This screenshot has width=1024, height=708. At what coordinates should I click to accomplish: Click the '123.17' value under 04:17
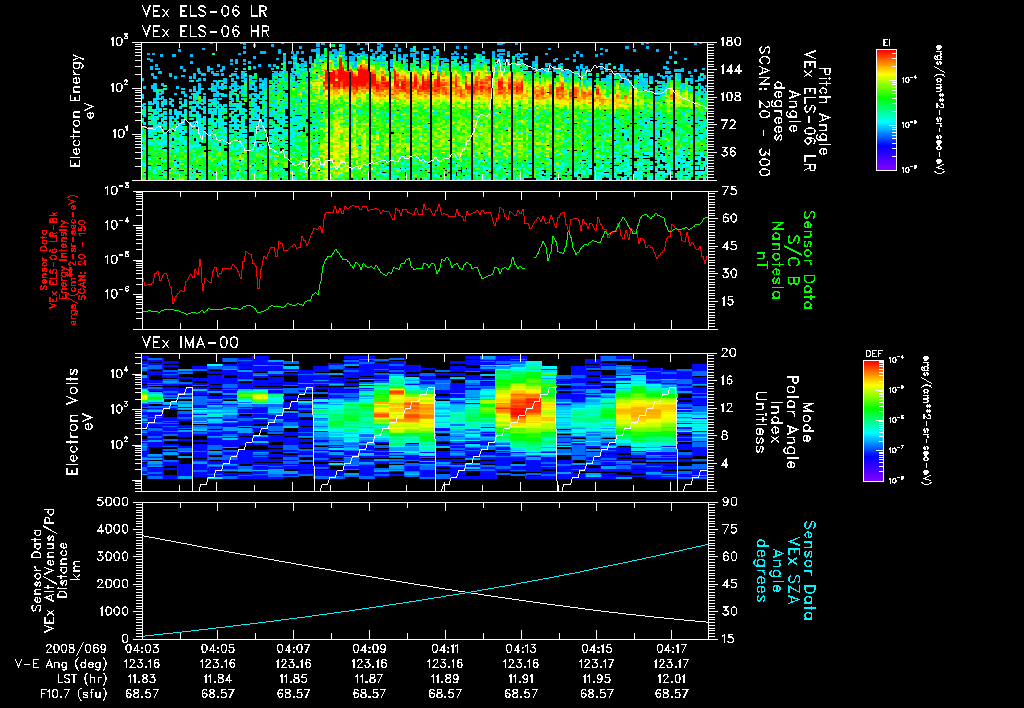[672, 664]
